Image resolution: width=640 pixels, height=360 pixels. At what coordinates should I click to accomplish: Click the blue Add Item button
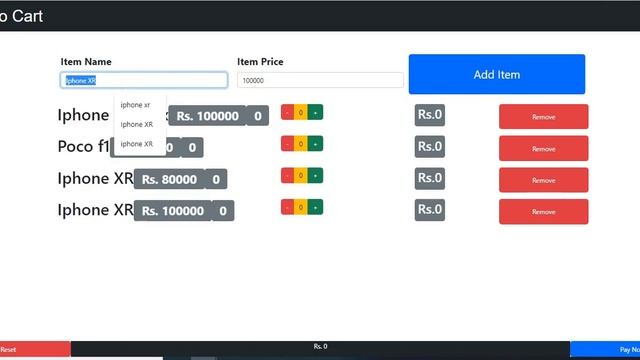[497, 74]
